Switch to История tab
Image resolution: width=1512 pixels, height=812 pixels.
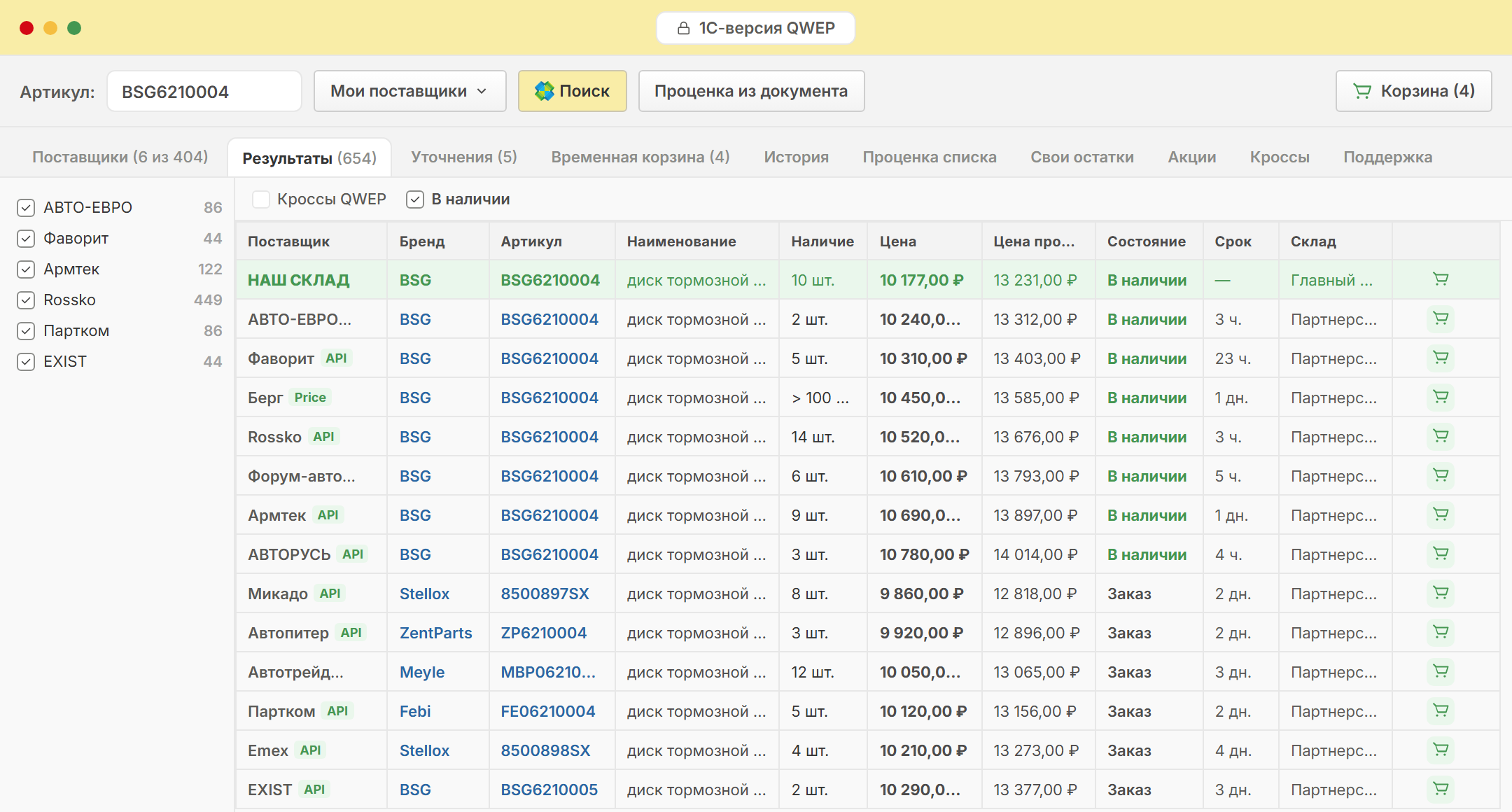(x=796, y=157)
